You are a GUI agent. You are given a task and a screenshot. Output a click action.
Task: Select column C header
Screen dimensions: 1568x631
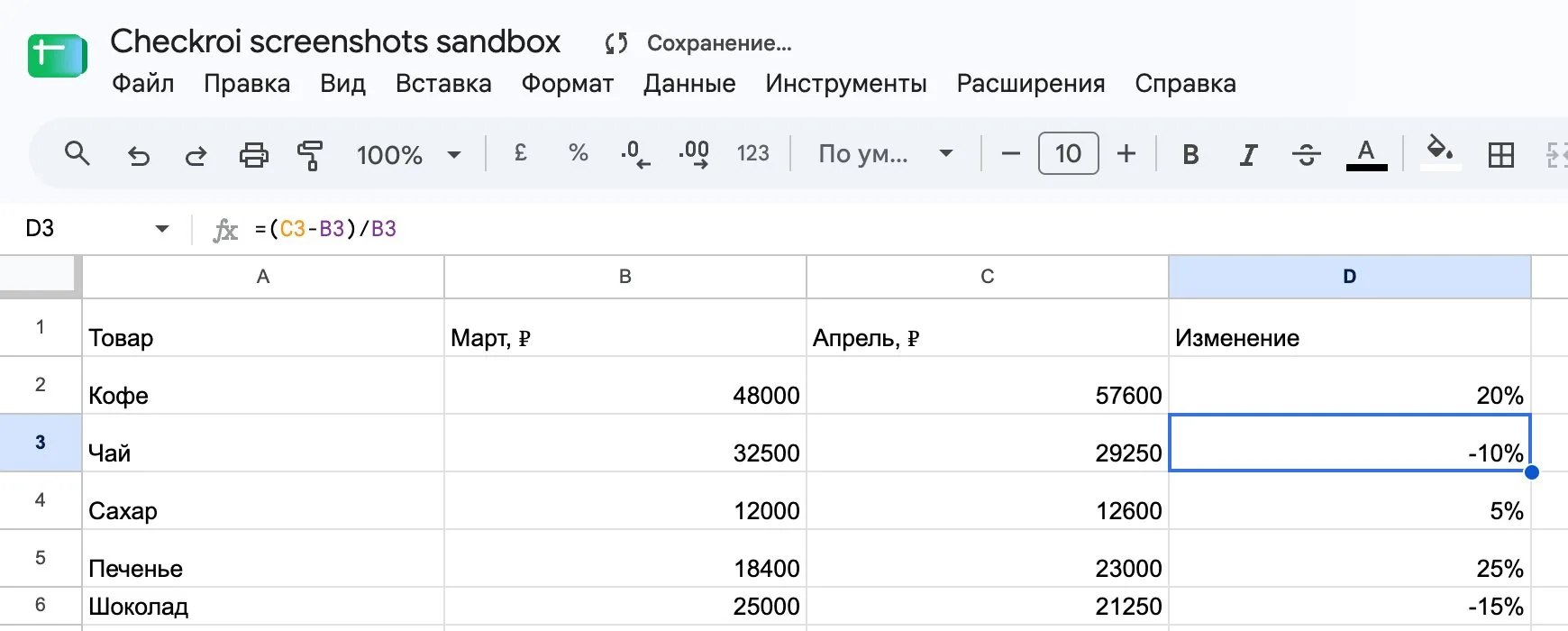pyautogui.click(x=988, y=277)
